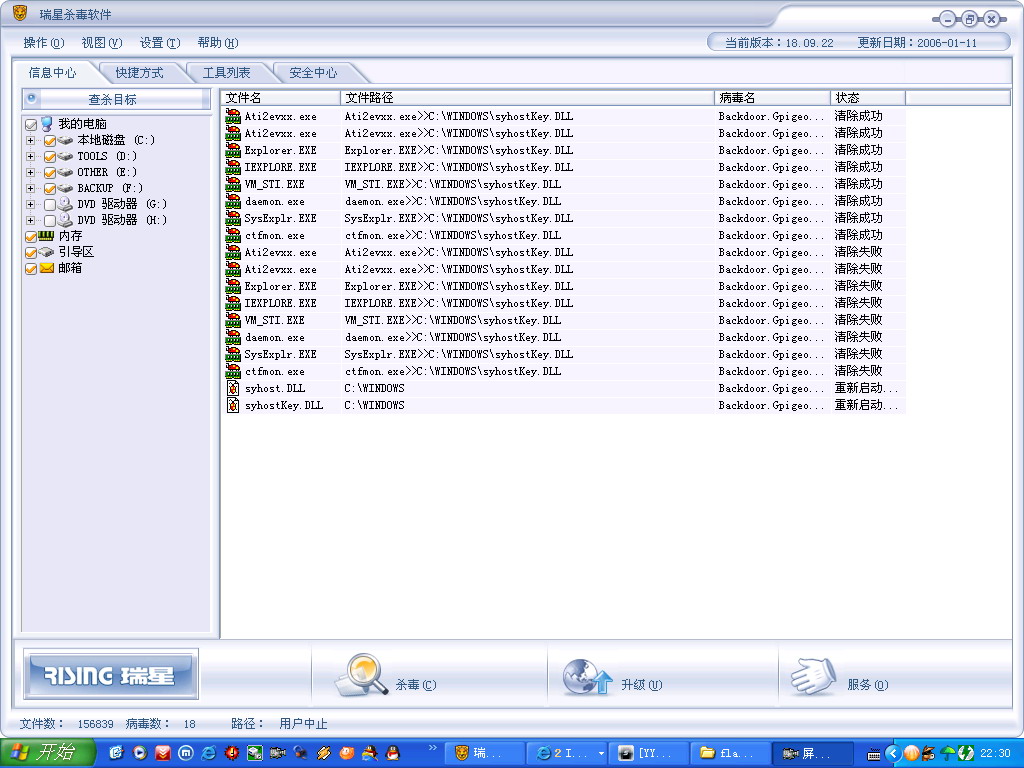Click the round icon in 查杀目标 header
This screenshot has width=1024, height=768.
click(x=31, y=99)
